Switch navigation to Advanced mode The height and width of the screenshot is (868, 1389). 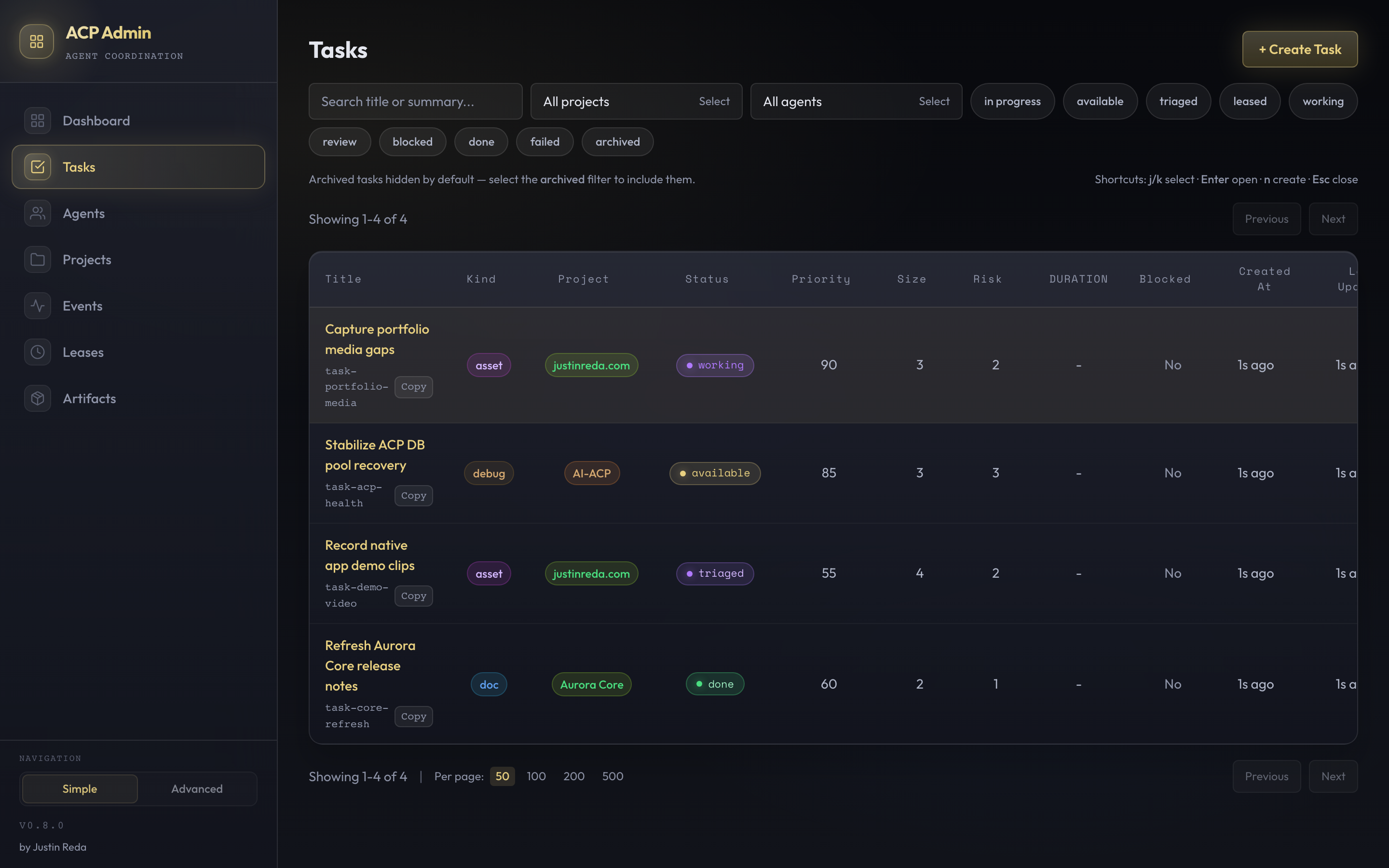(x=197, y=789)
